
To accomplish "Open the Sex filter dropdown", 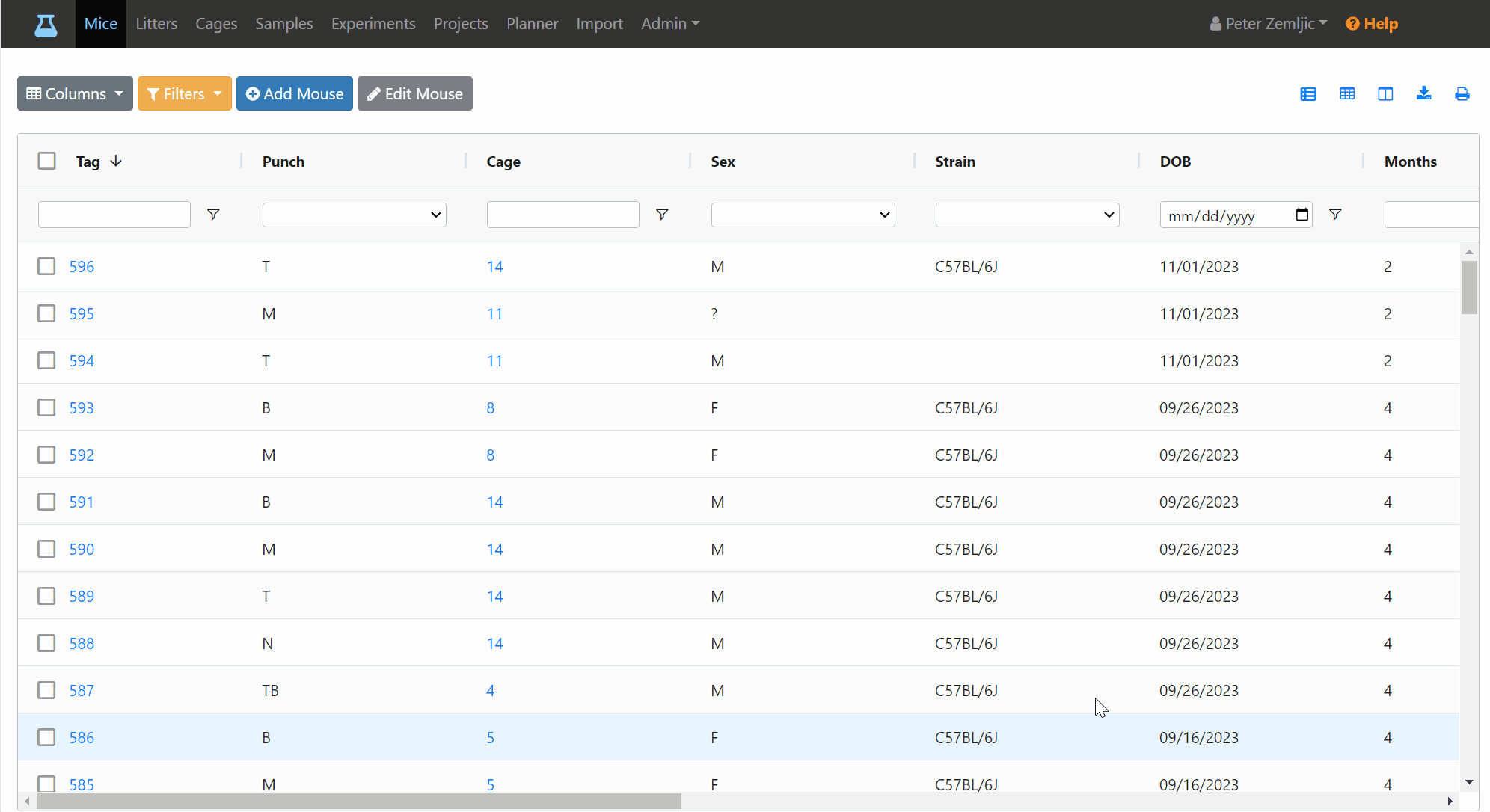I will 803,215.
